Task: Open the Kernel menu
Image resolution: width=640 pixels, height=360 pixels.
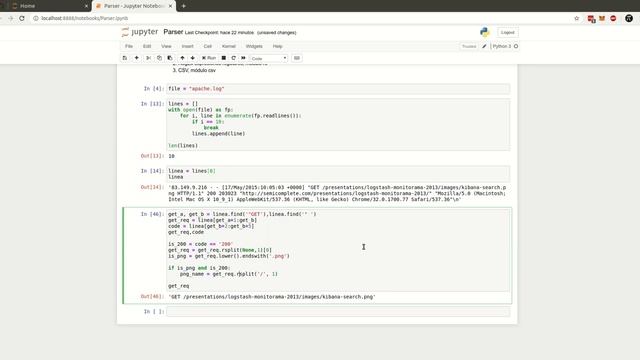Action: [x=229, y=46]
